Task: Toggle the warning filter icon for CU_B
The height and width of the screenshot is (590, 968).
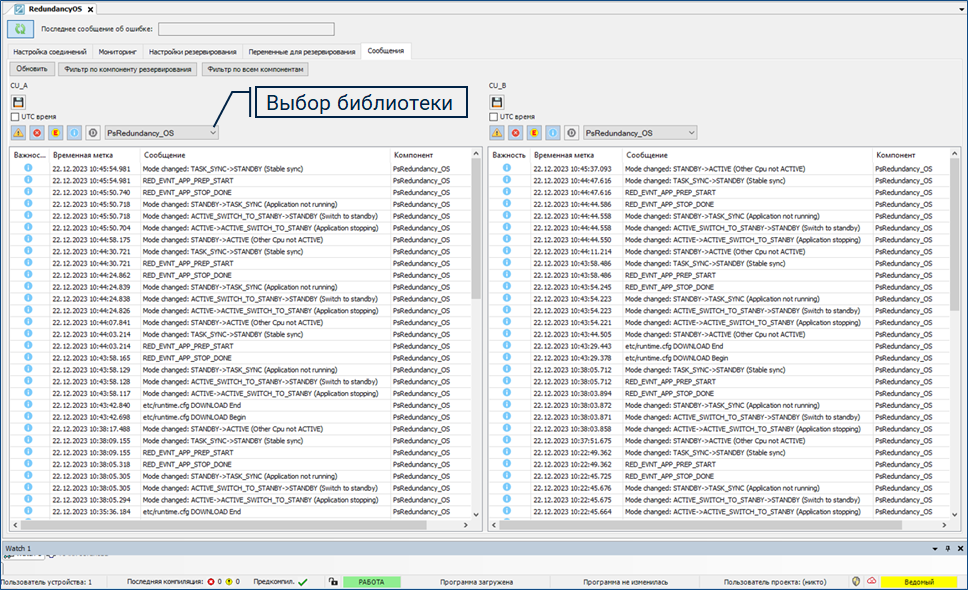Action: coord(497,132)
